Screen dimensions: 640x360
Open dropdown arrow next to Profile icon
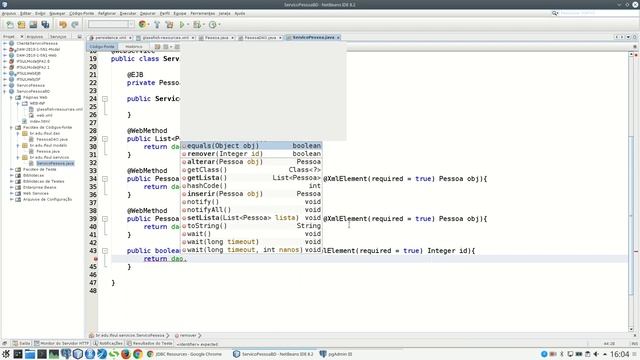pos(219,25)
